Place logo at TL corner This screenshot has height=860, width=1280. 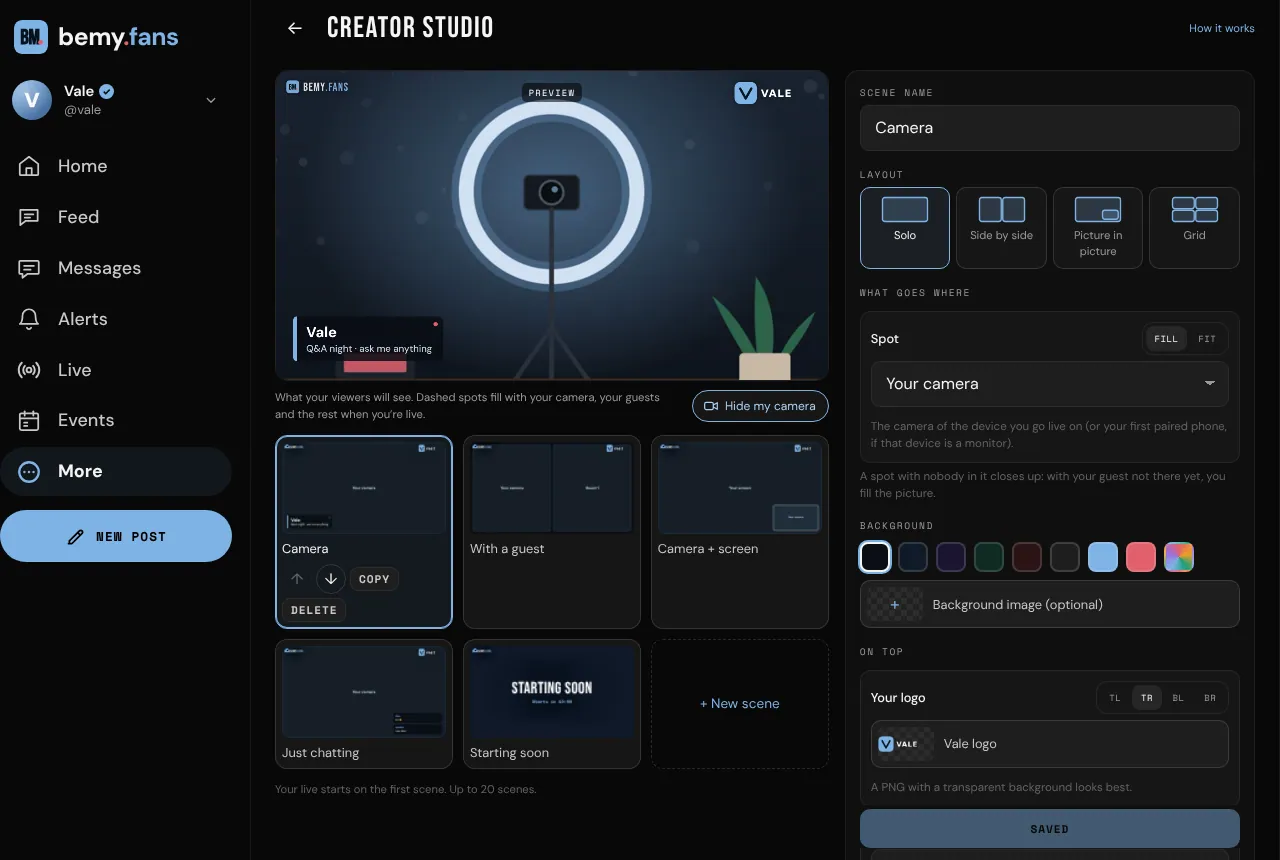[1115, 698]
